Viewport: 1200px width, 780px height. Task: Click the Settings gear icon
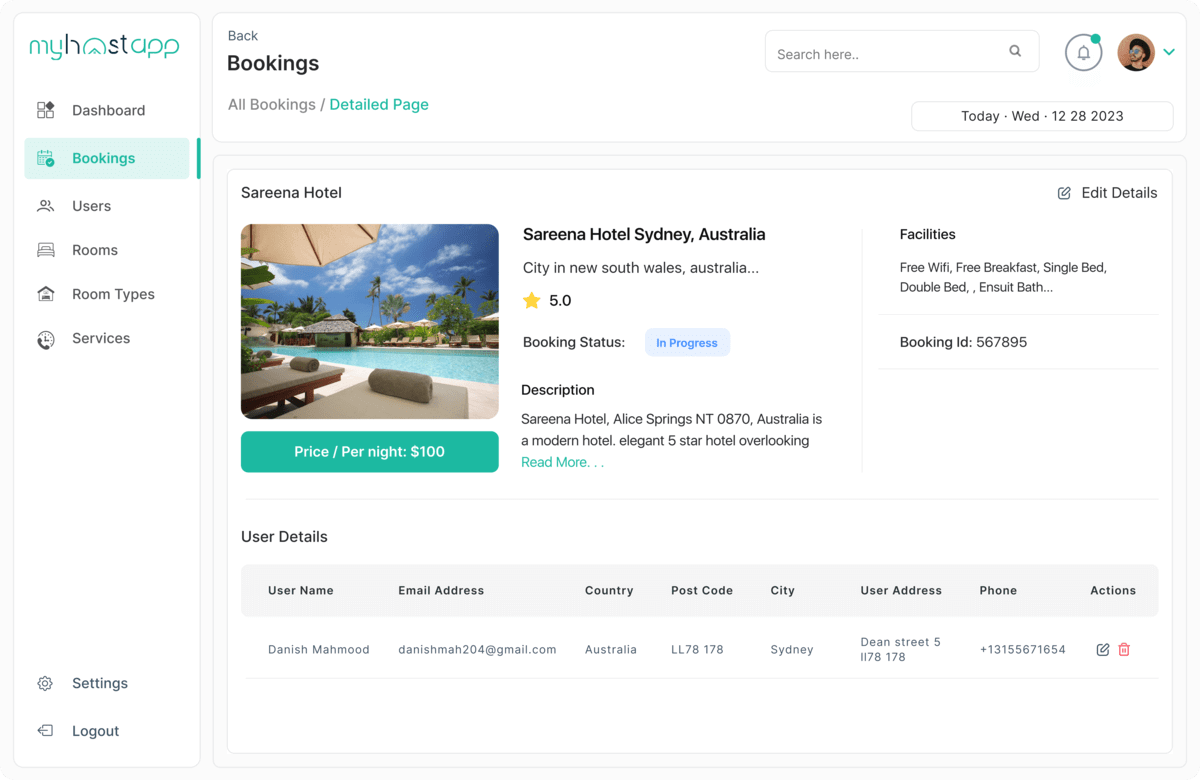click(x=45, y=684)
